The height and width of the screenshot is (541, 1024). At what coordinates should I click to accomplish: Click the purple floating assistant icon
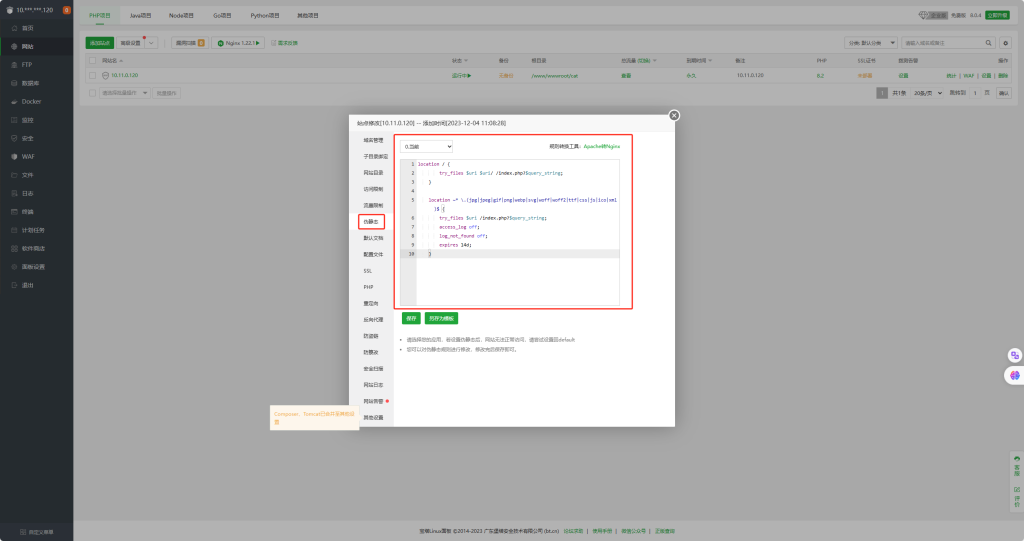point(1014,376)
